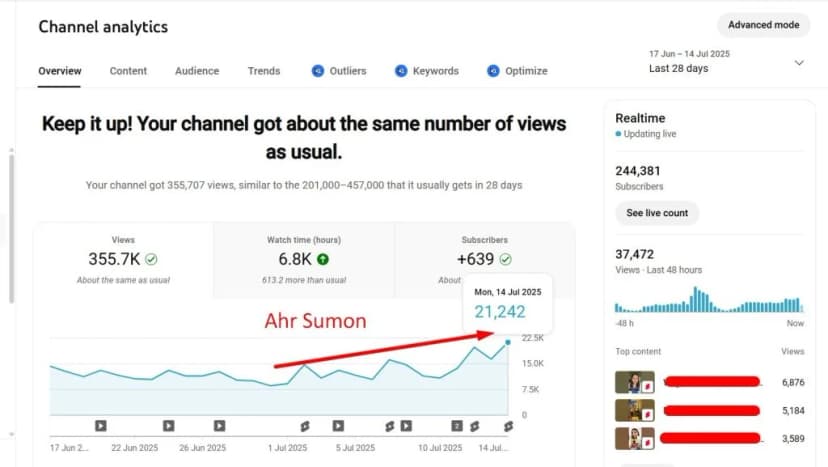Open the Trends tab
This screenshot has height=467, width=828.
point(264,71)
